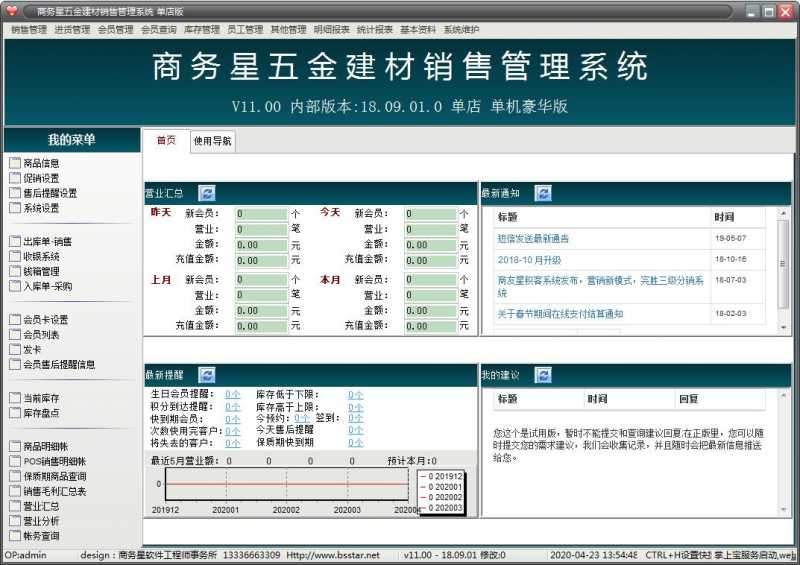Click 库存高于上限 count link
800x565 pixels.
tap(356, 407)
